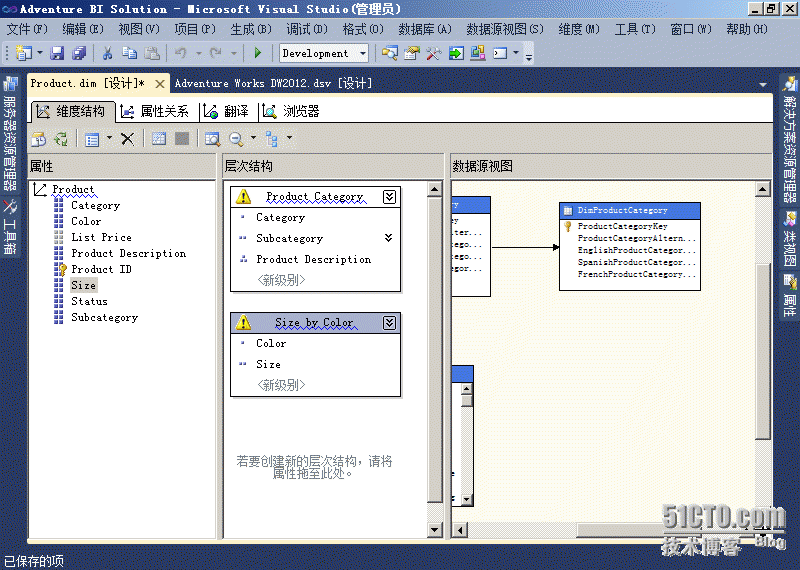Image resolution: width=800 pixels, height=570 pixels.
Task: Switch to the 翻译 tab
Action: coord(227,112)
